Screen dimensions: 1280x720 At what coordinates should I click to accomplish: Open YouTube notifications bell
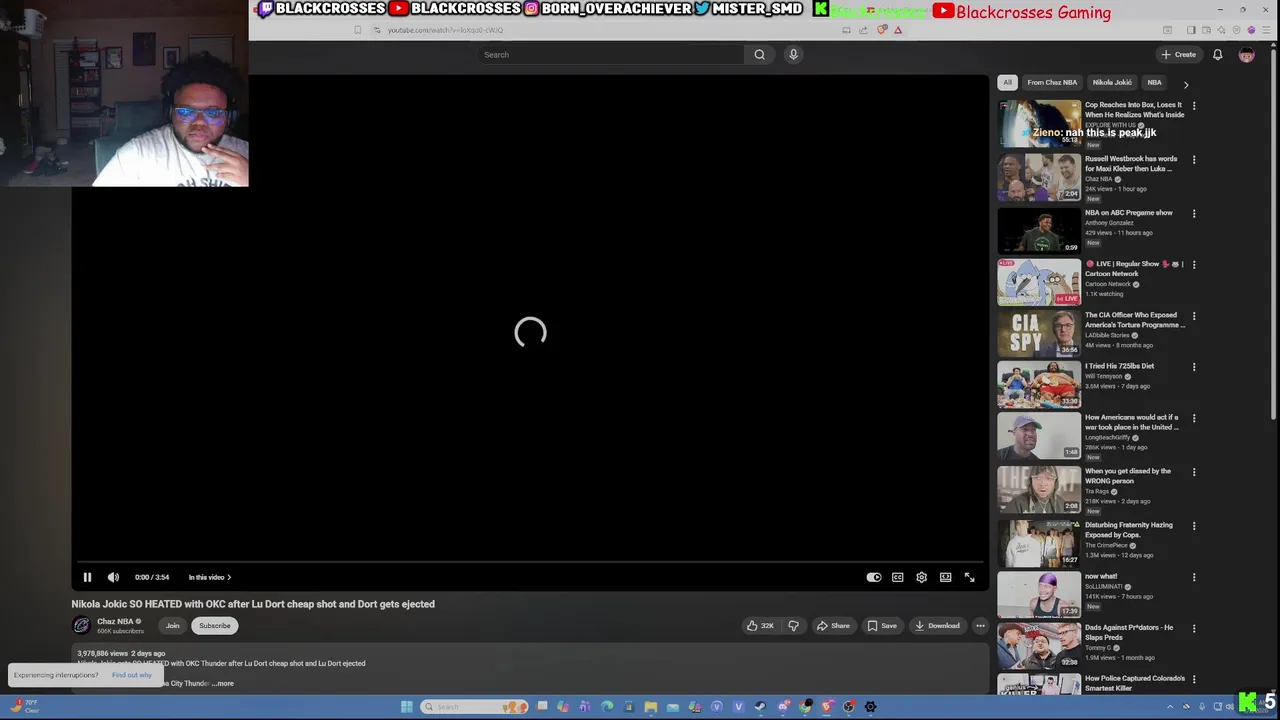(x=1217, y=55)
